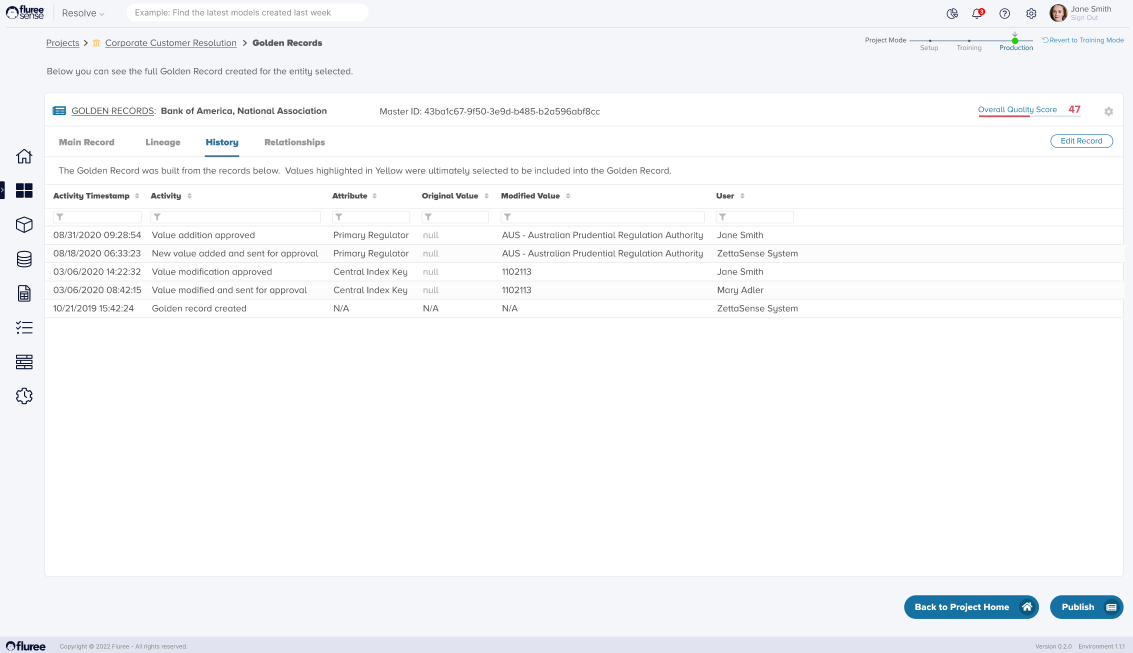Viewport: 1133px width, 653px height.
Task: Open the gear icon beside Overall Quality Score
Action: 1108,112
